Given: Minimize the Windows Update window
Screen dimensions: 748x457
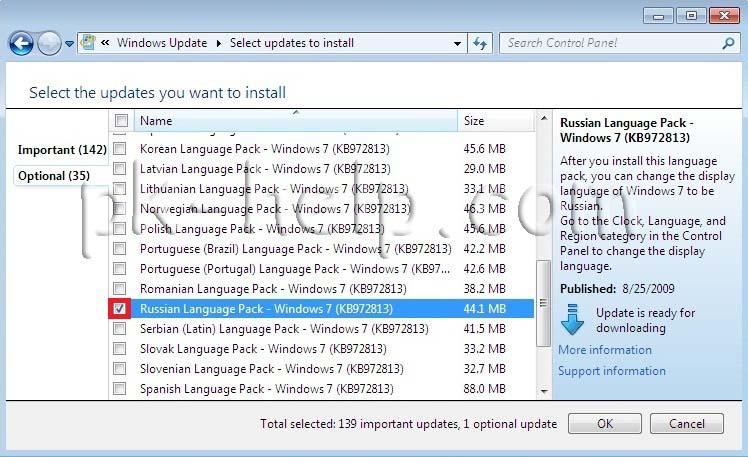Looking at the screenshot, I should point(658,16).
